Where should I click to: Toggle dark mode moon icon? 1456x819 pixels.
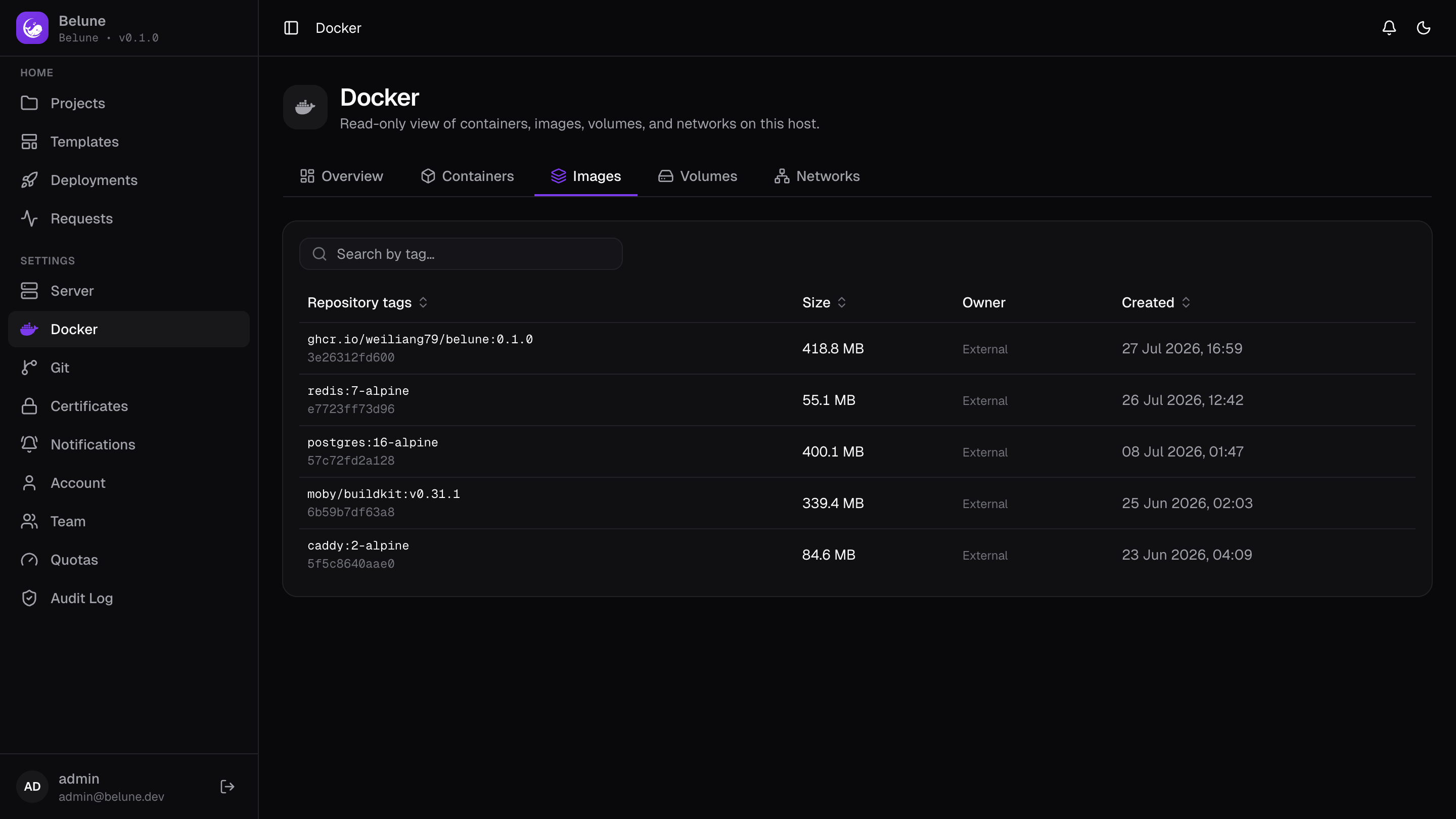click(1423, 28)
